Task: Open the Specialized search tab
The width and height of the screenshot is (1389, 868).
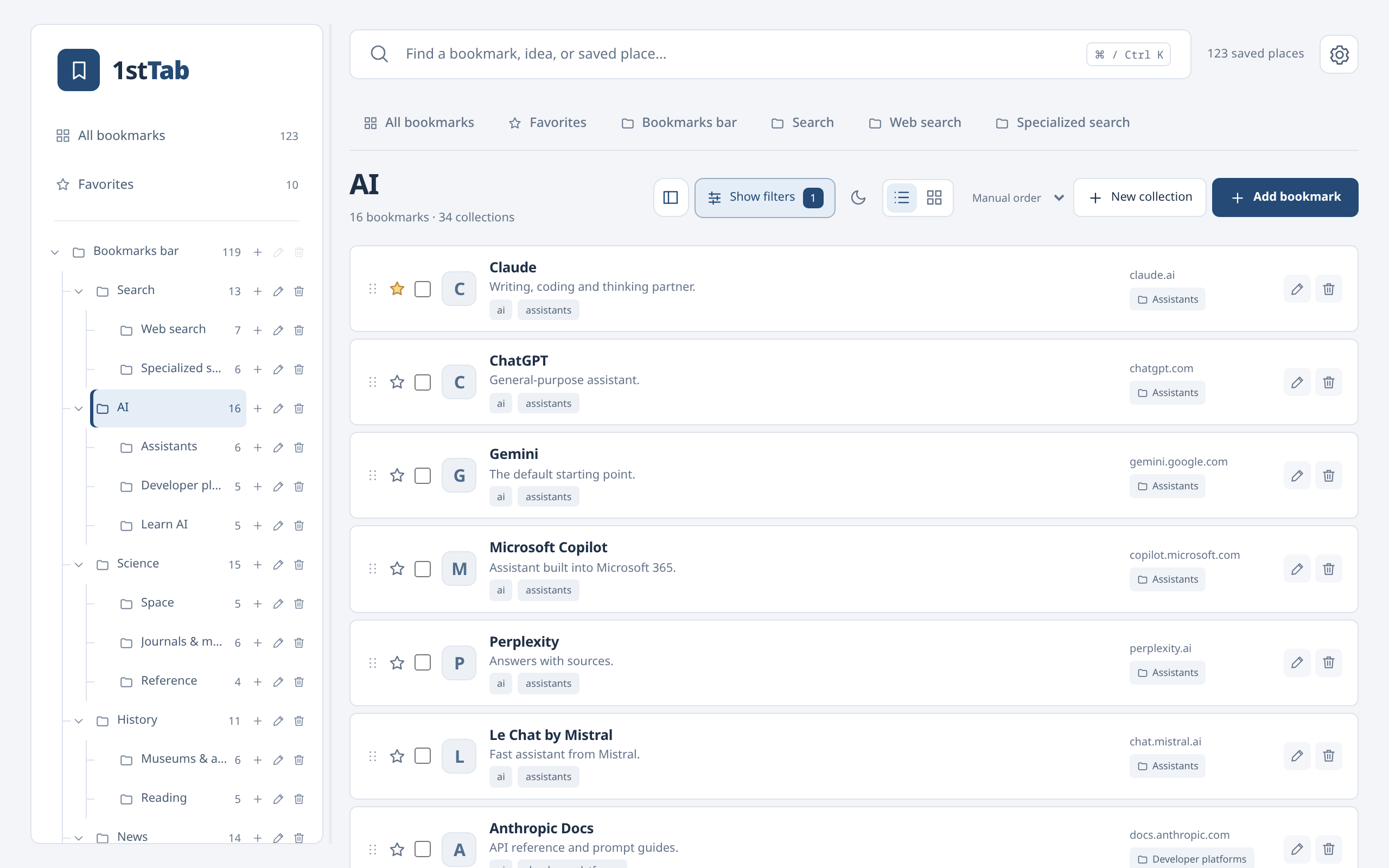Action: click(x=1062, y=122)
